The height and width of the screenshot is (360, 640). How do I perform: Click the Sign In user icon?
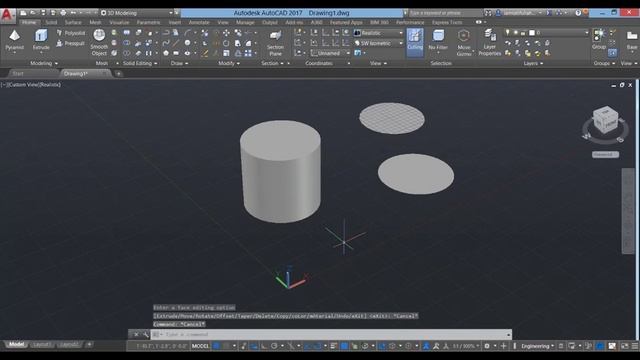498,13
